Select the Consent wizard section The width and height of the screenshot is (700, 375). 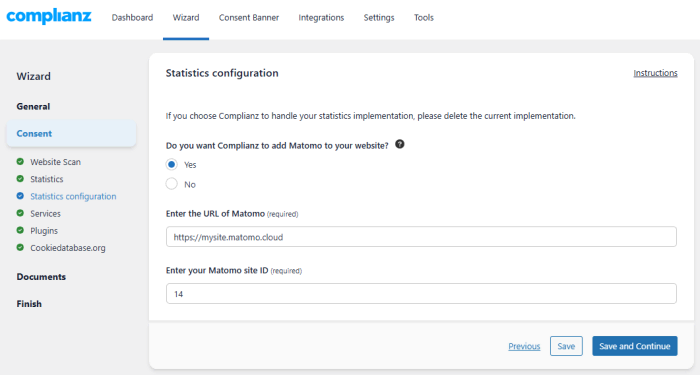tap(71, 133)
